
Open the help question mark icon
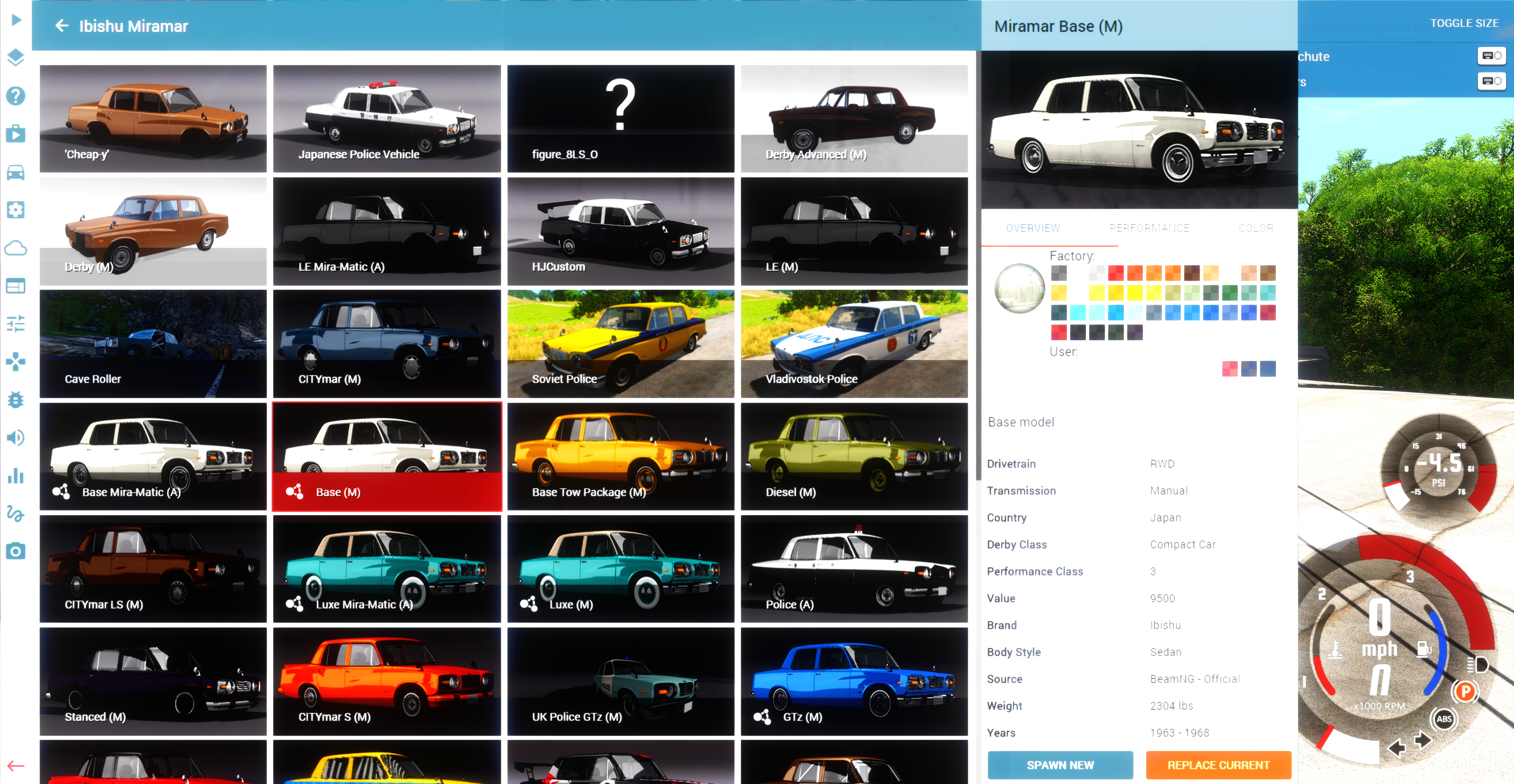(16, 96)
